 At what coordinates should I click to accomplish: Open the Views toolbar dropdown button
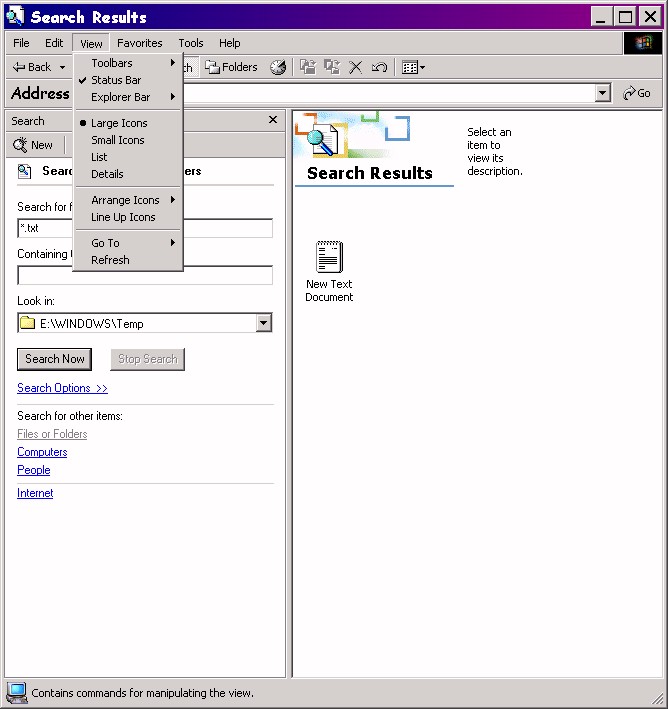click(x=413, y=67)
